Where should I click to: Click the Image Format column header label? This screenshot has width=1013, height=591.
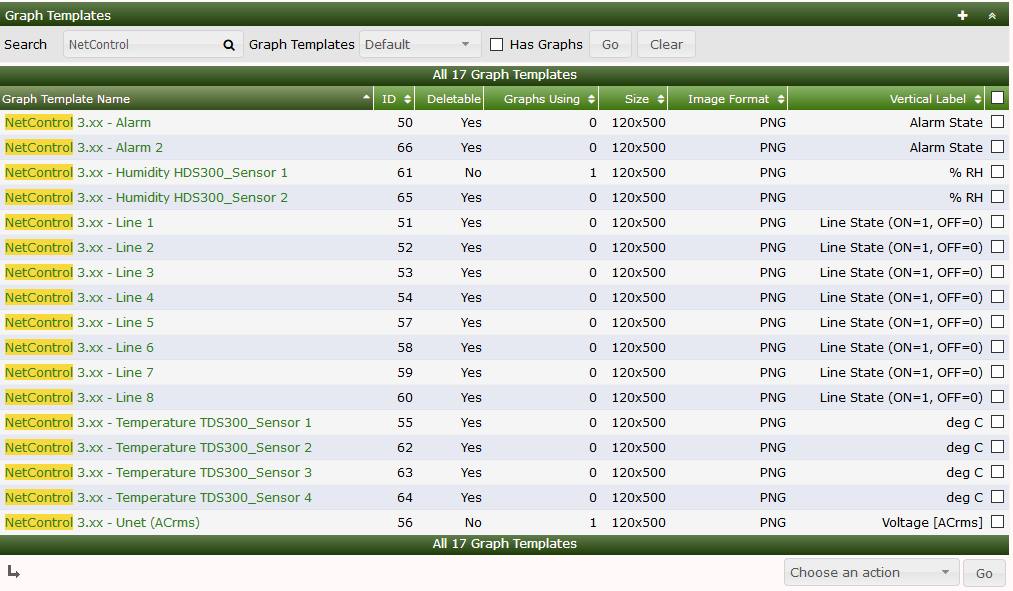(728, 99)
